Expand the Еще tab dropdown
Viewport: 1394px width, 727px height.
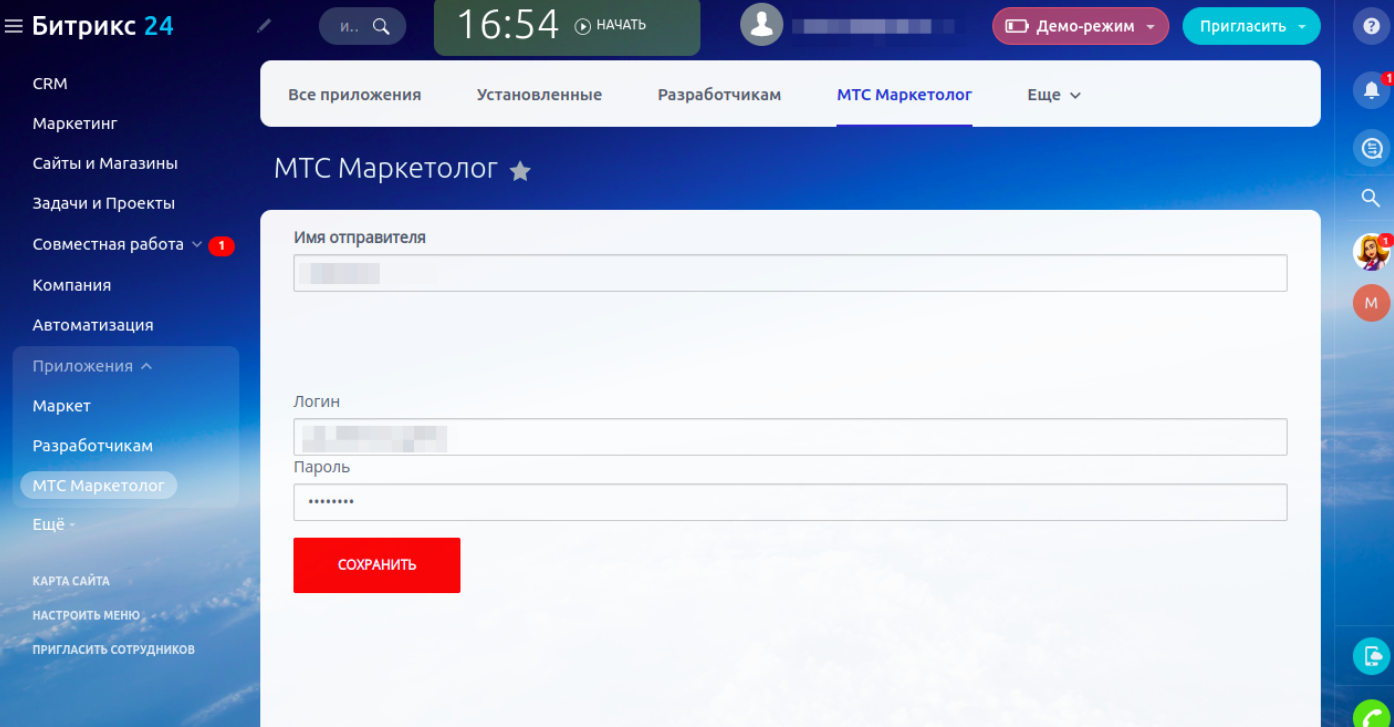click(x=1054, y=95)
